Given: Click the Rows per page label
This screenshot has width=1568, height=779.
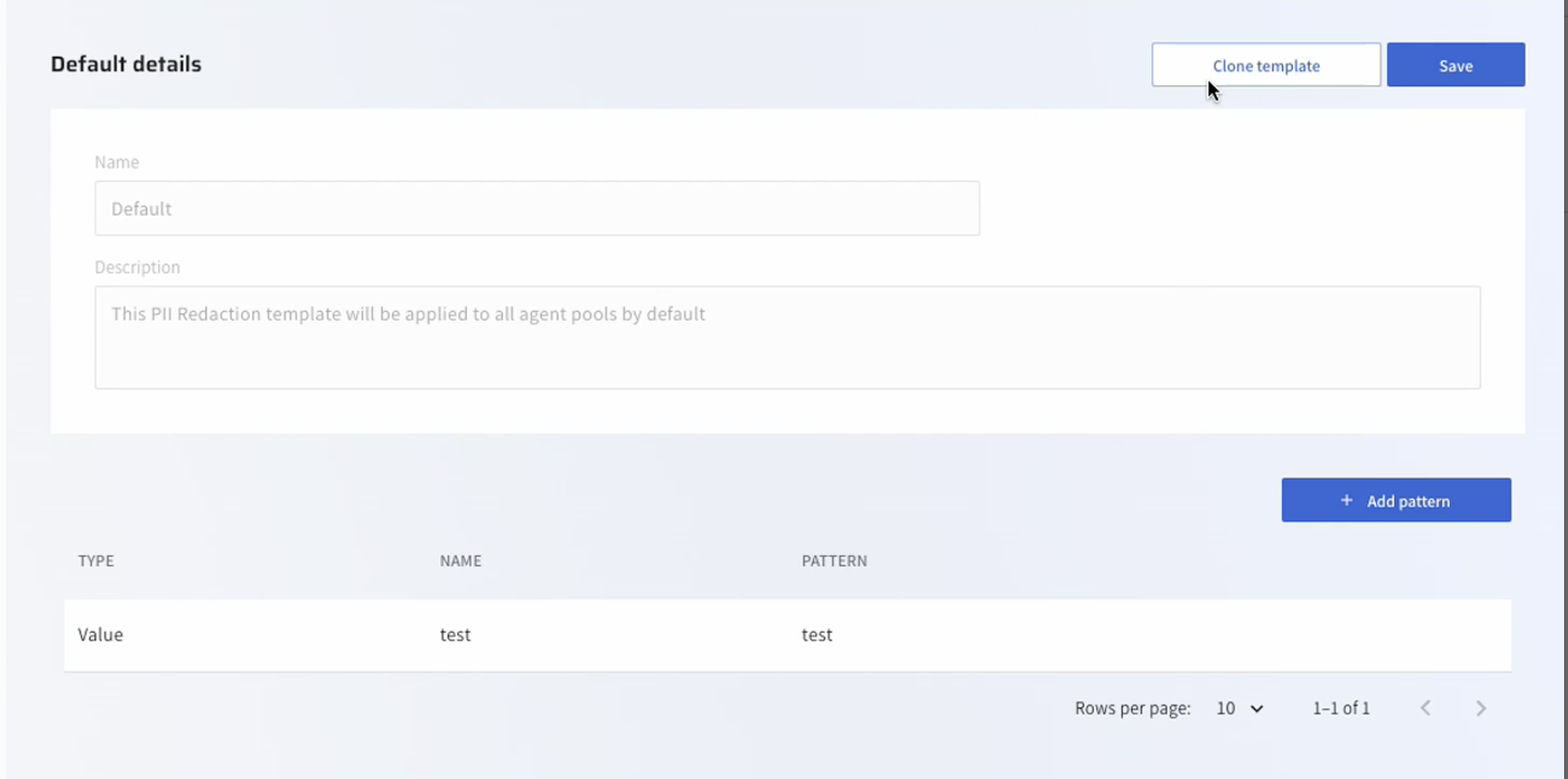Looking at the screenshot, I should (1132, 708).
